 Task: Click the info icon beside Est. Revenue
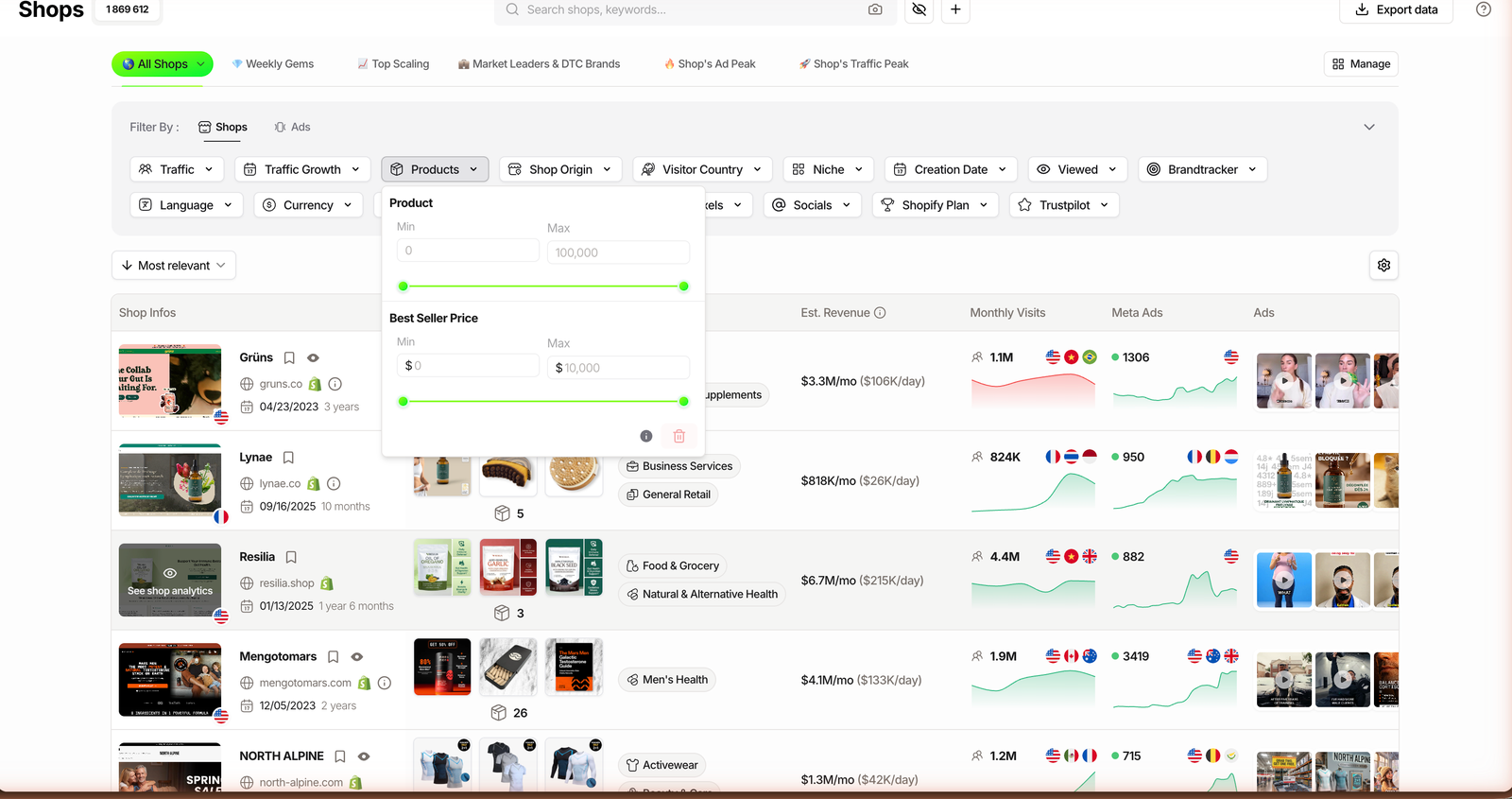[880, 313]
